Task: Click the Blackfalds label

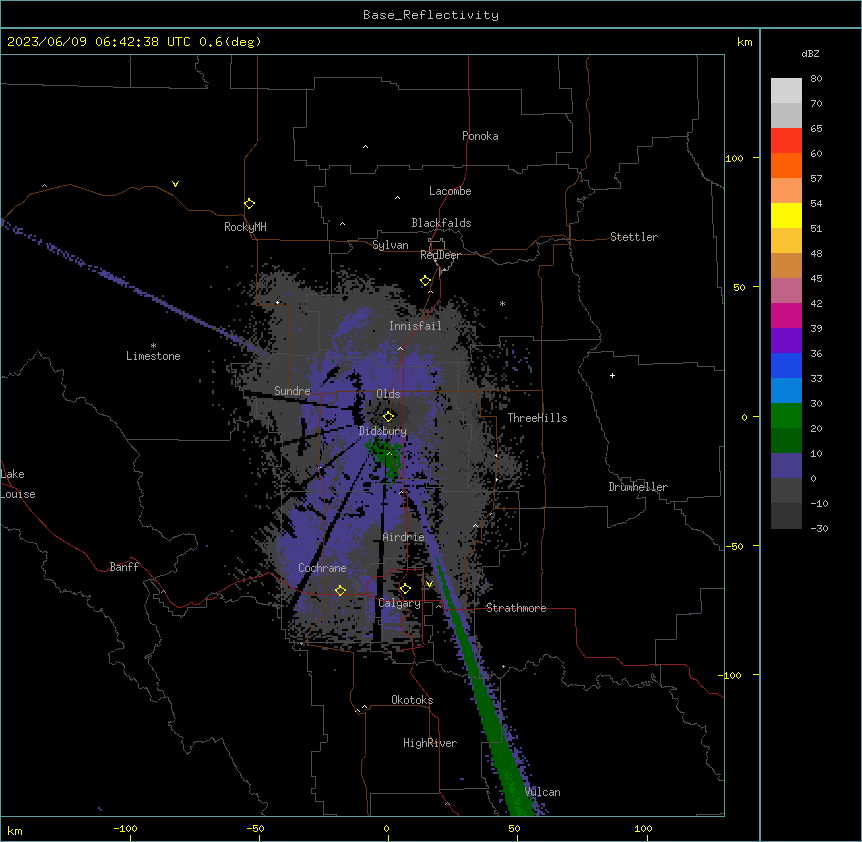Action: click(441, 223)
